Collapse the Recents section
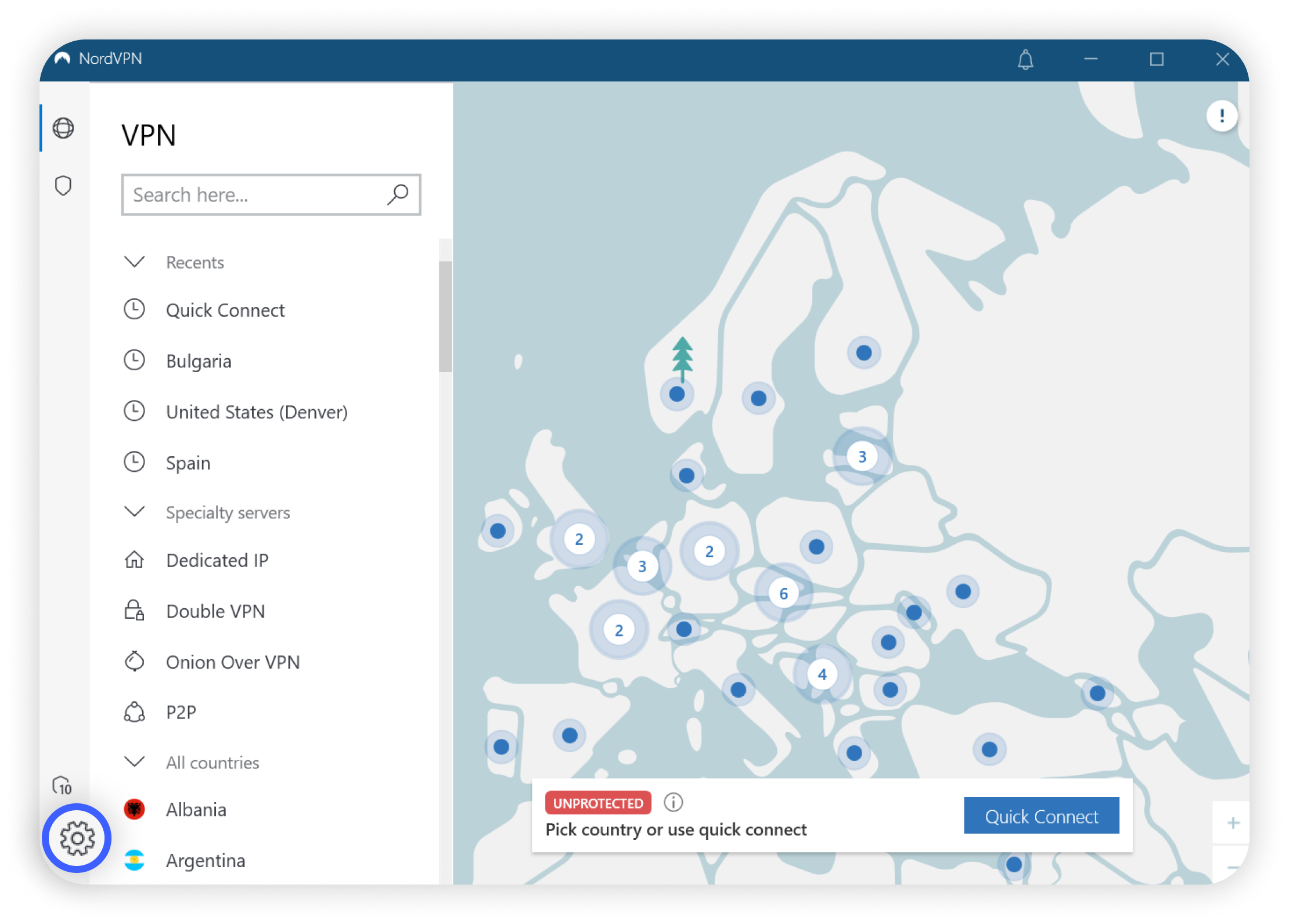This screenshot has height=924, width=1289. tap(135, 262)
